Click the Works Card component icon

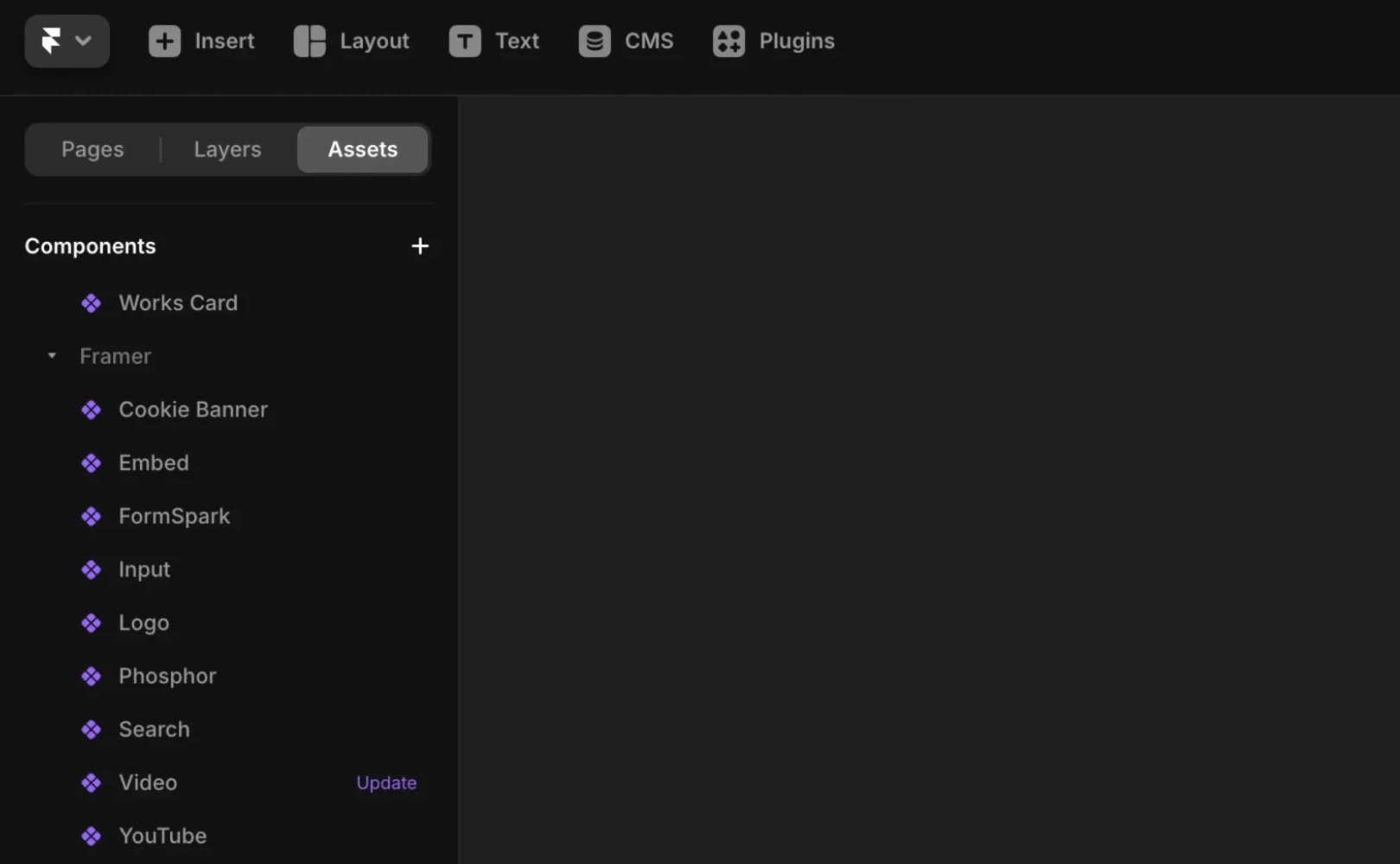pyautogui.click(x=91, y=303)
